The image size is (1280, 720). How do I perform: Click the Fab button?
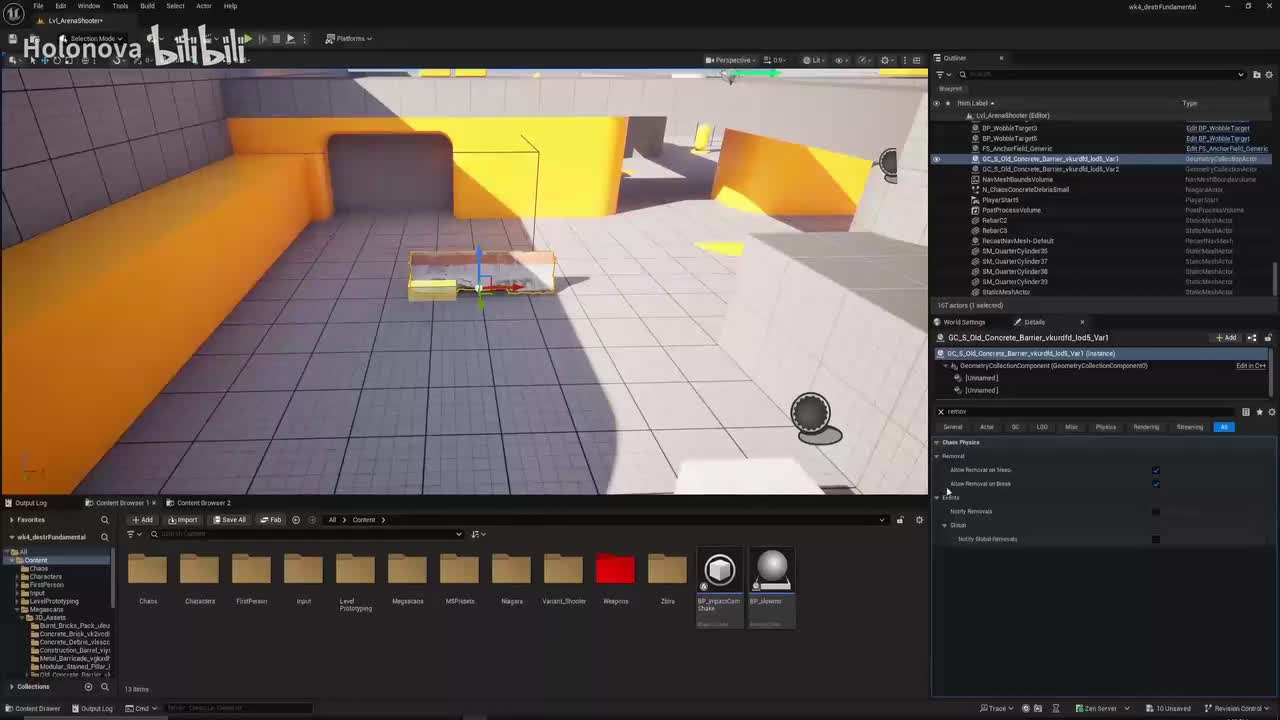click(271, 520)
